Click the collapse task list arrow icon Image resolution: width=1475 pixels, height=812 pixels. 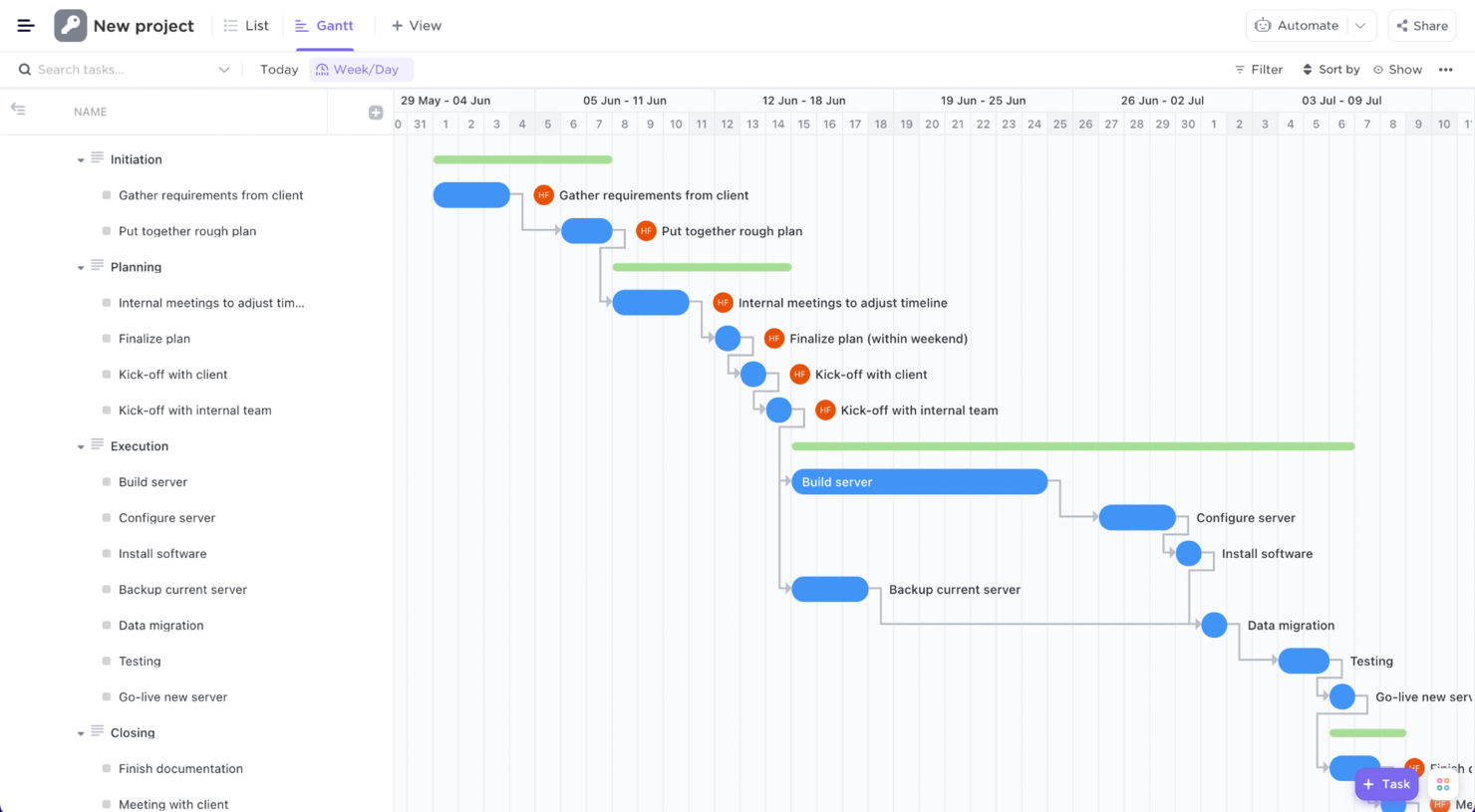18,110
